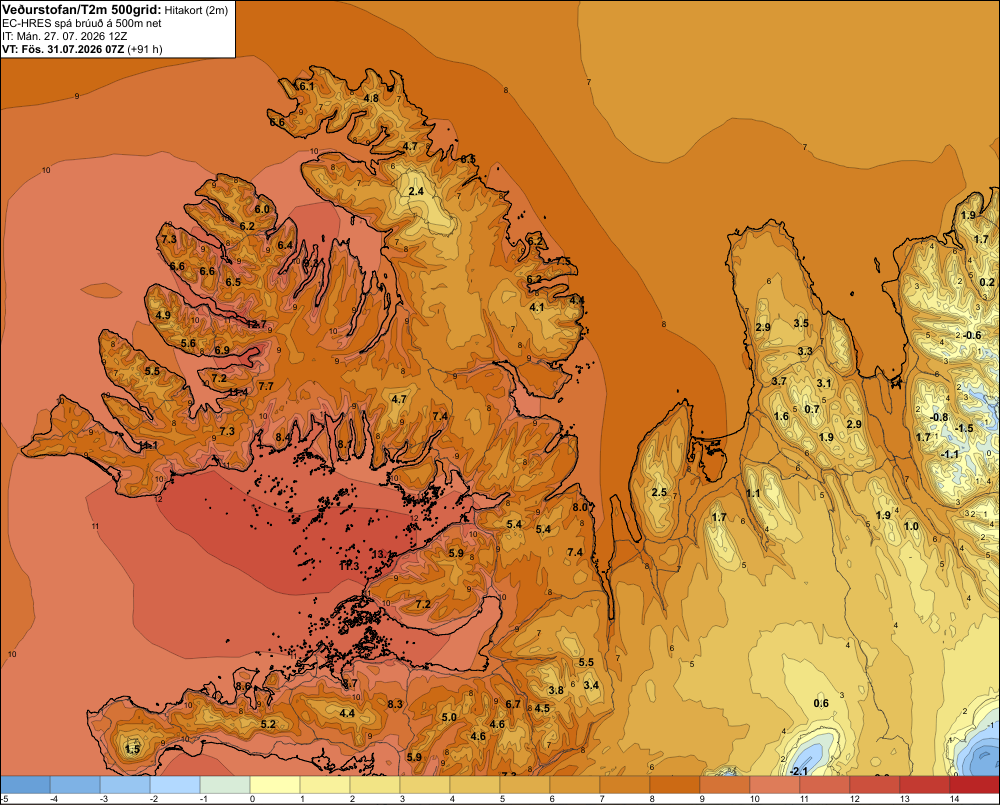1000x805 pixels.
Task: Click the 5.2 temperature value
Action: (x=268, y=724)
